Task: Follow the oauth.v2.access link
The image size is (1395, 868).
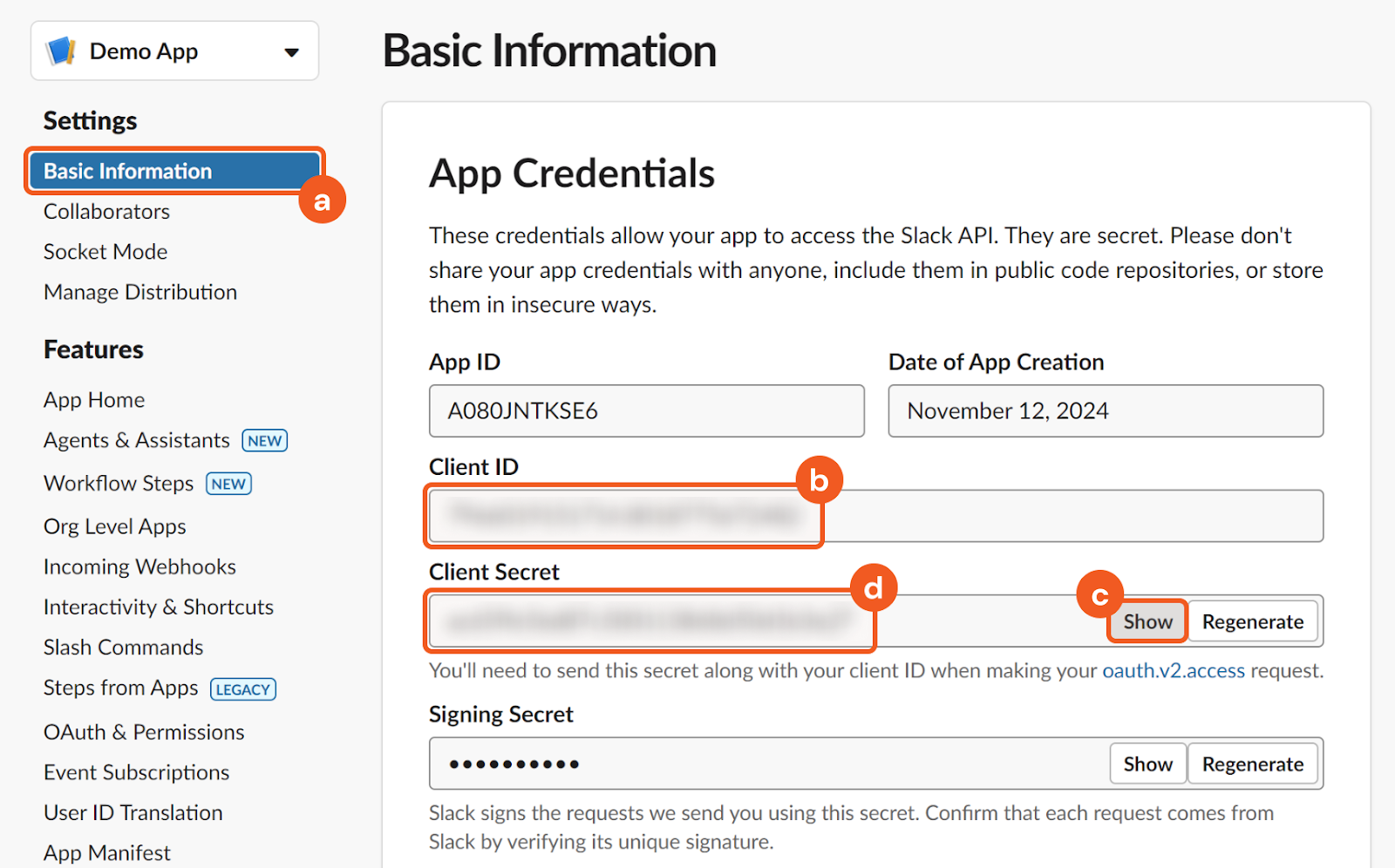Action: [1174, 671]
